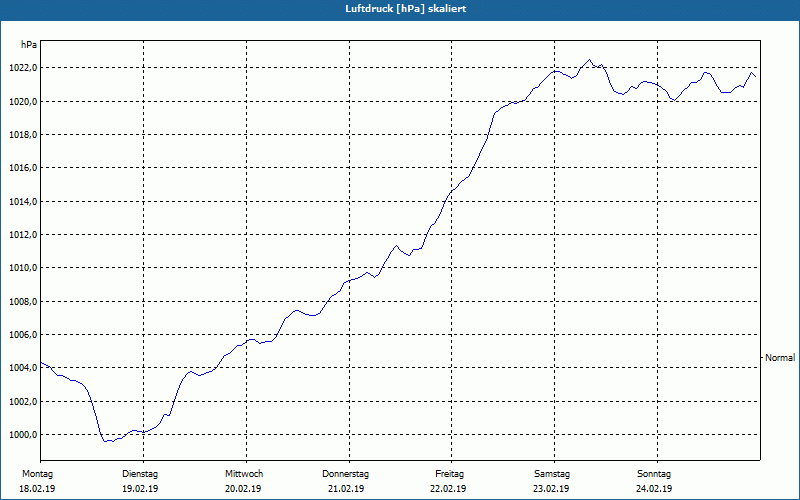Click the 'Donnerstag' day label
800x500 pixels.
coord(345,474)
